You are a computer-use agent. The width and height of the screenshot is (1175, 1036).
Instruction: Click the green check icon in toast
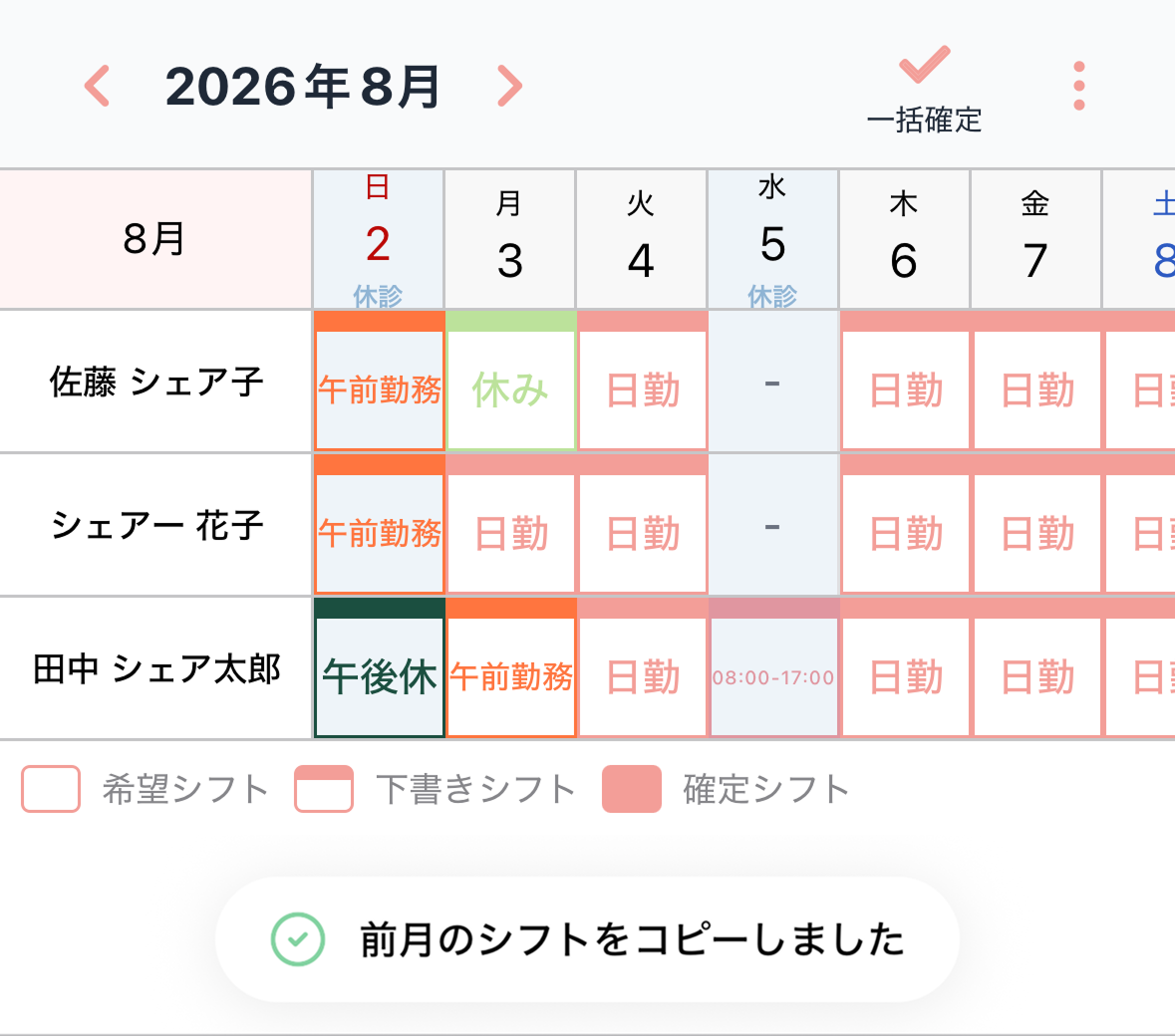coord(298,939)
